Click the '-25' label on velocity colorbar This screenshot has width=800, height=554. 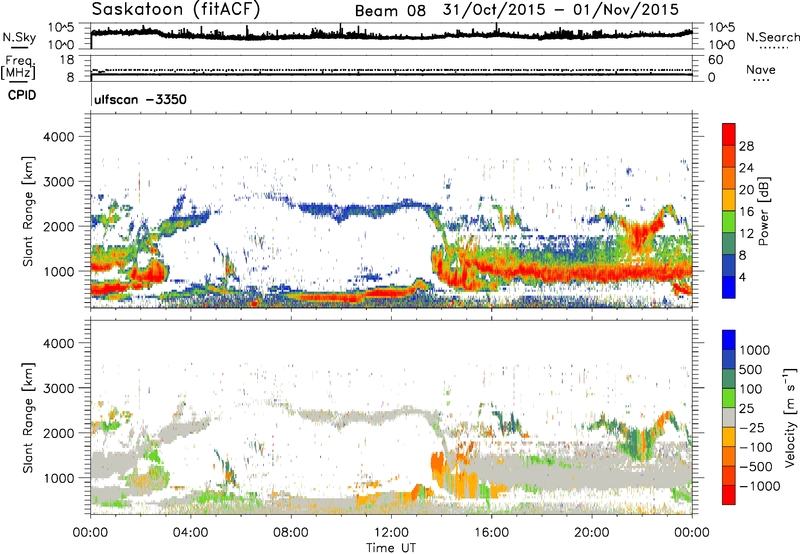click(x=752, y=427)
